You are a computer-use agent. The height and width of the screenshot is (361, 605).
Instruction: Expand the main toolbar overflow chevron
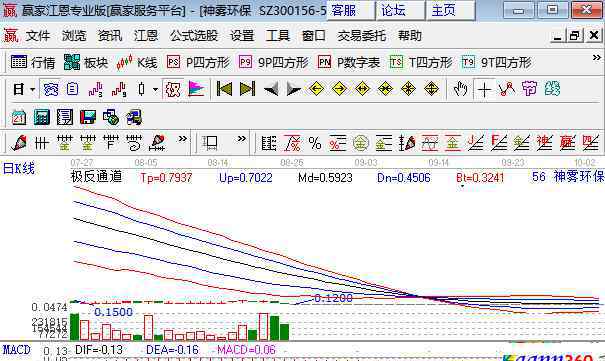click(597, 58)
